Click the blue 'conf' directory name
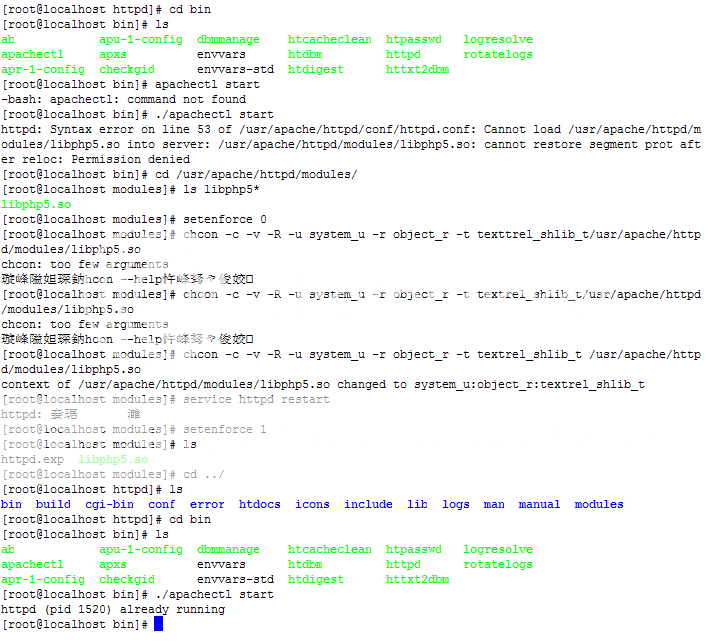The image size is (710, 642). tap(161, 504)
